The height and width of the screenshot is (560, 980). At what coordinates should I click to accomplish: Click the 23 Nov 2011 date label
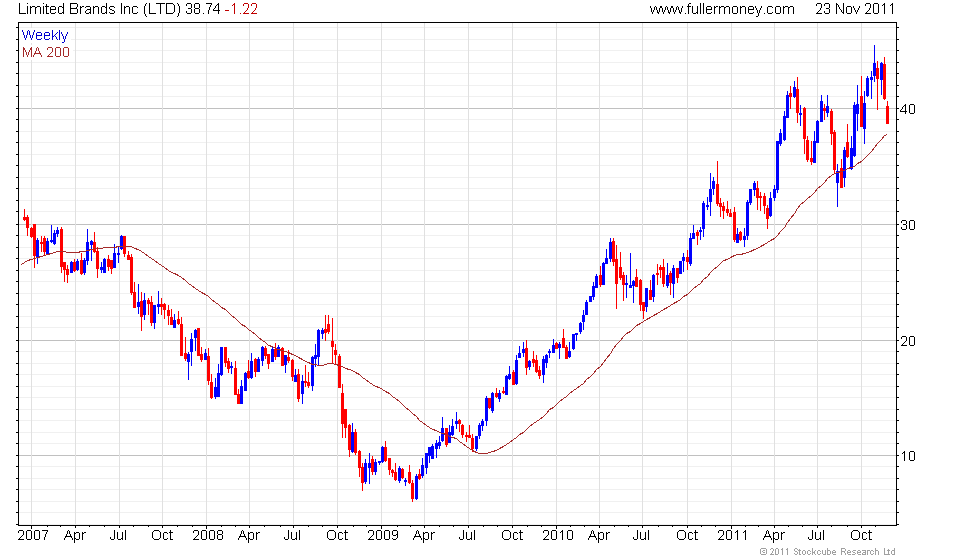tap(854, 9)
